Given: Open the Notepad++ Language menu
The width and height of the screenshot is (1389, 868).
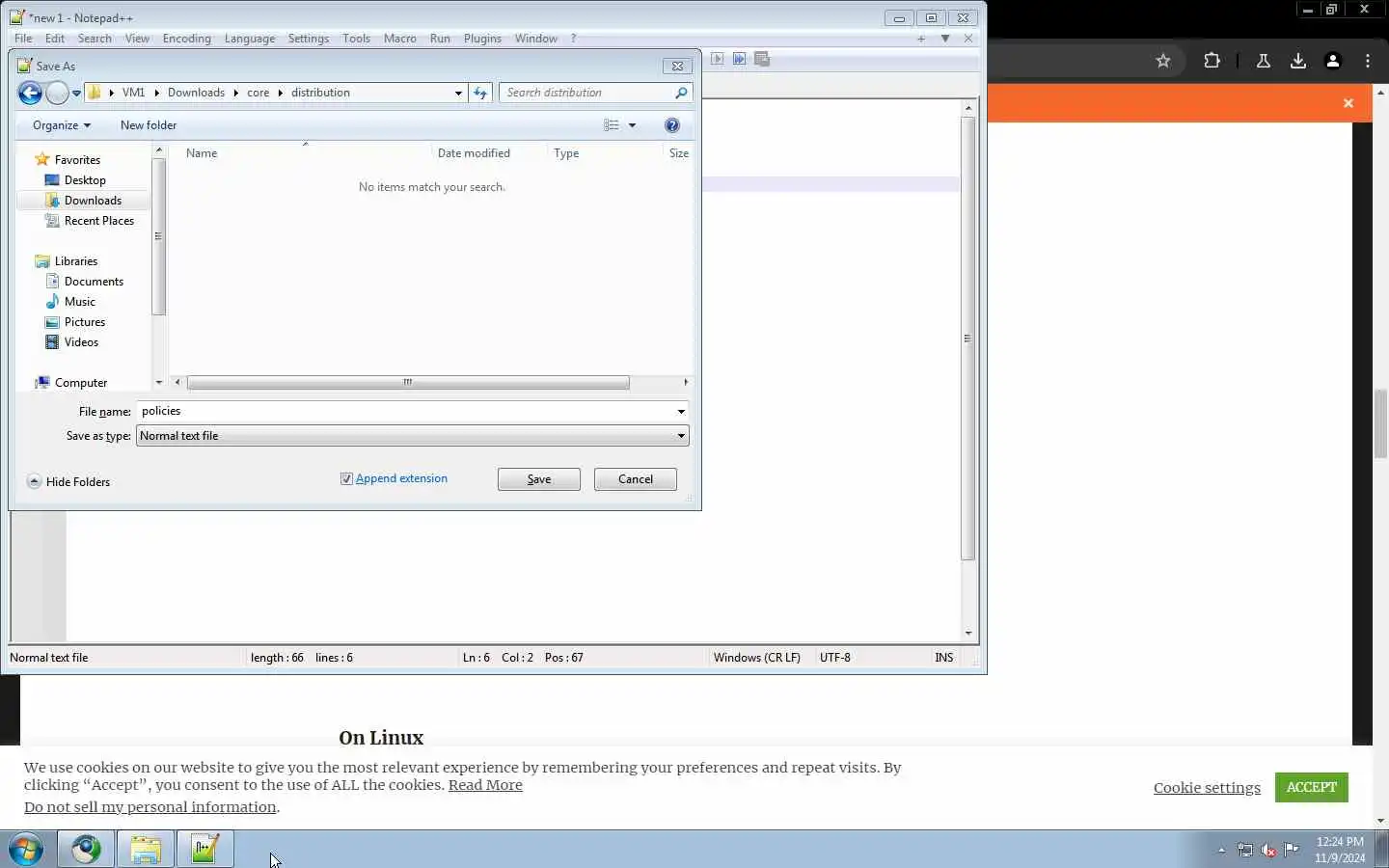Looking at the screenshot, I should [249, 39].
